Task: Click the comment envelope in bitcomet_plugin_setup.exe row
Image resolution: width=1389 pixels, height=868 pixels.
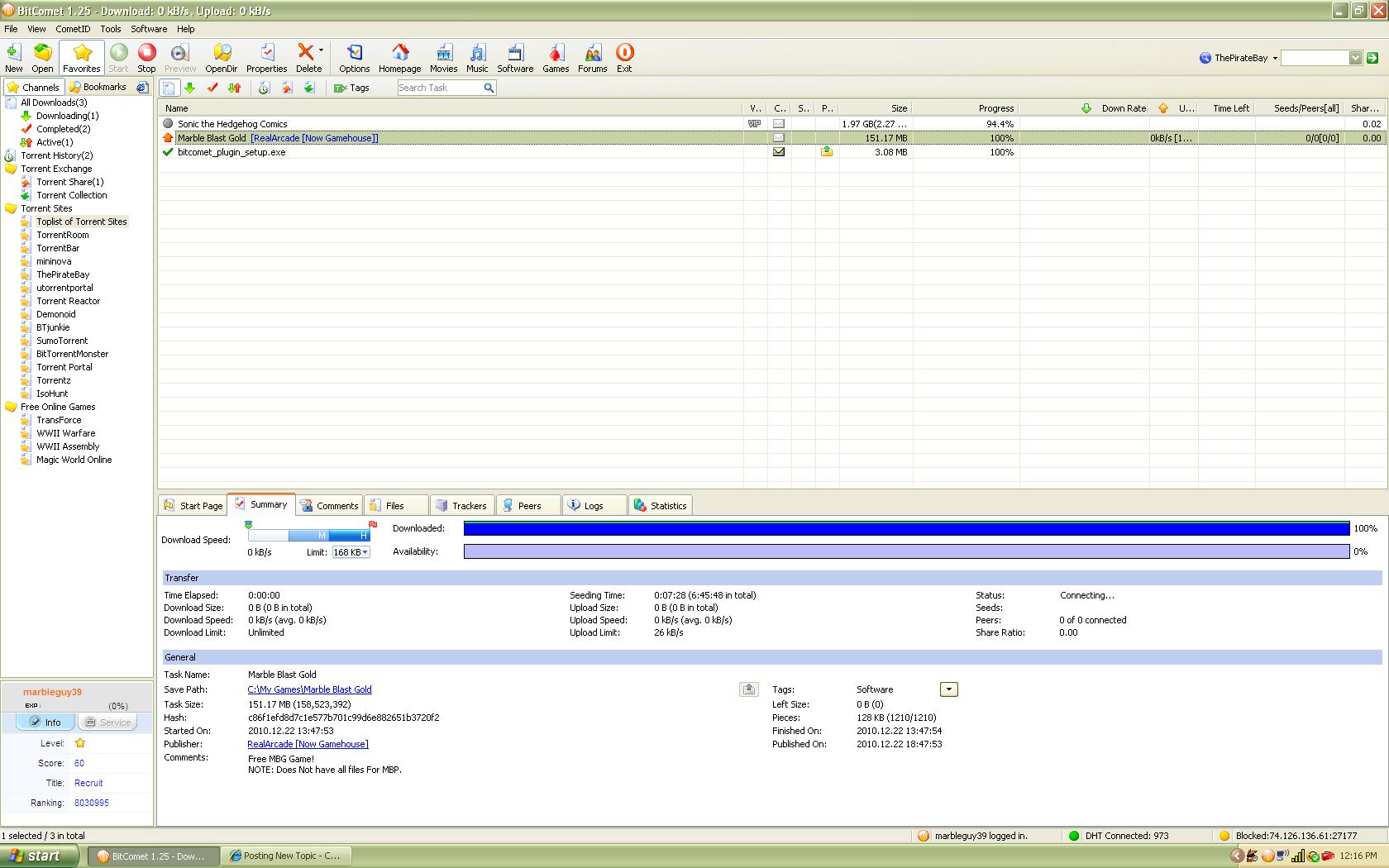Action: click(x=779, y=152)
